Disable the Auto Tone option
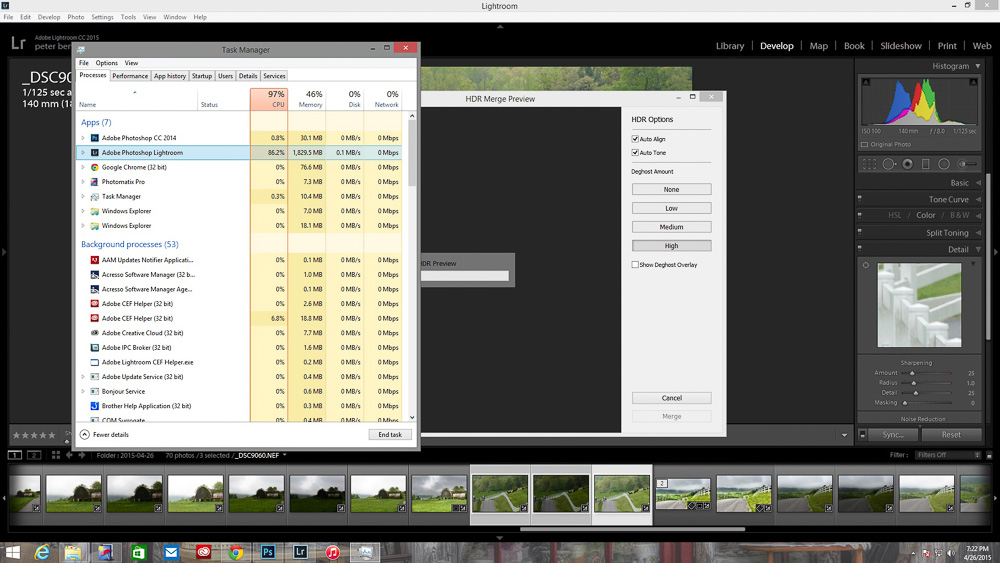1000x563 pixels. [x=635, y=153]
